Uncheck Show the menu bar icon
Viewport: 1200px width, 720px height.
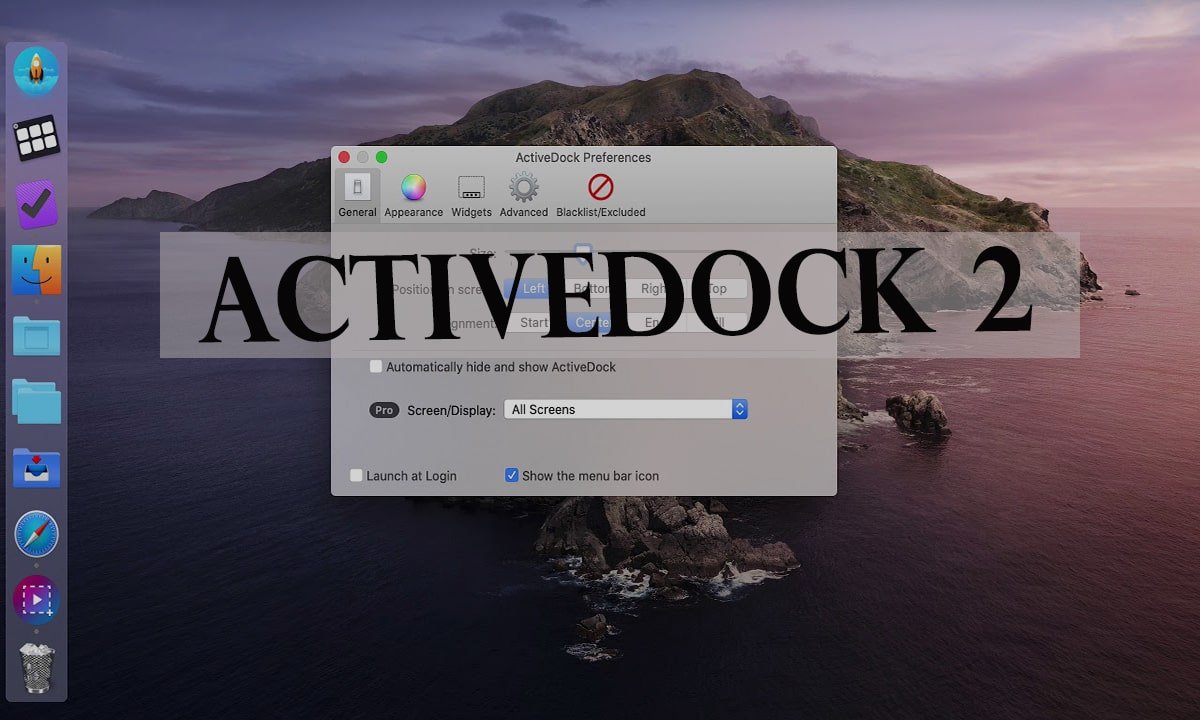coord(512,476)
